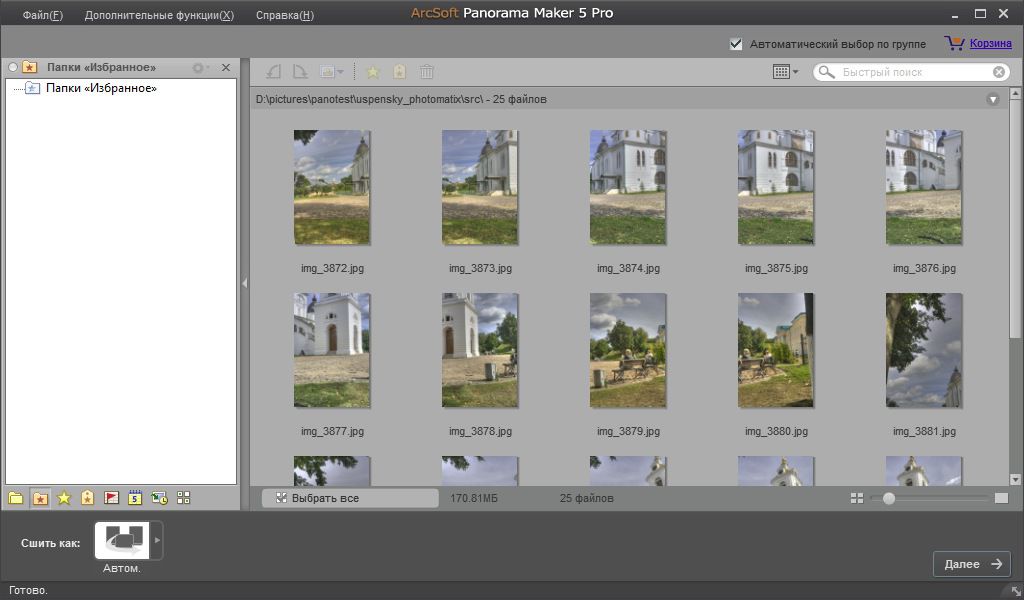Collapse the left sidebar with the splitter arrow
Screen dimensions: 1024x600
244,283
